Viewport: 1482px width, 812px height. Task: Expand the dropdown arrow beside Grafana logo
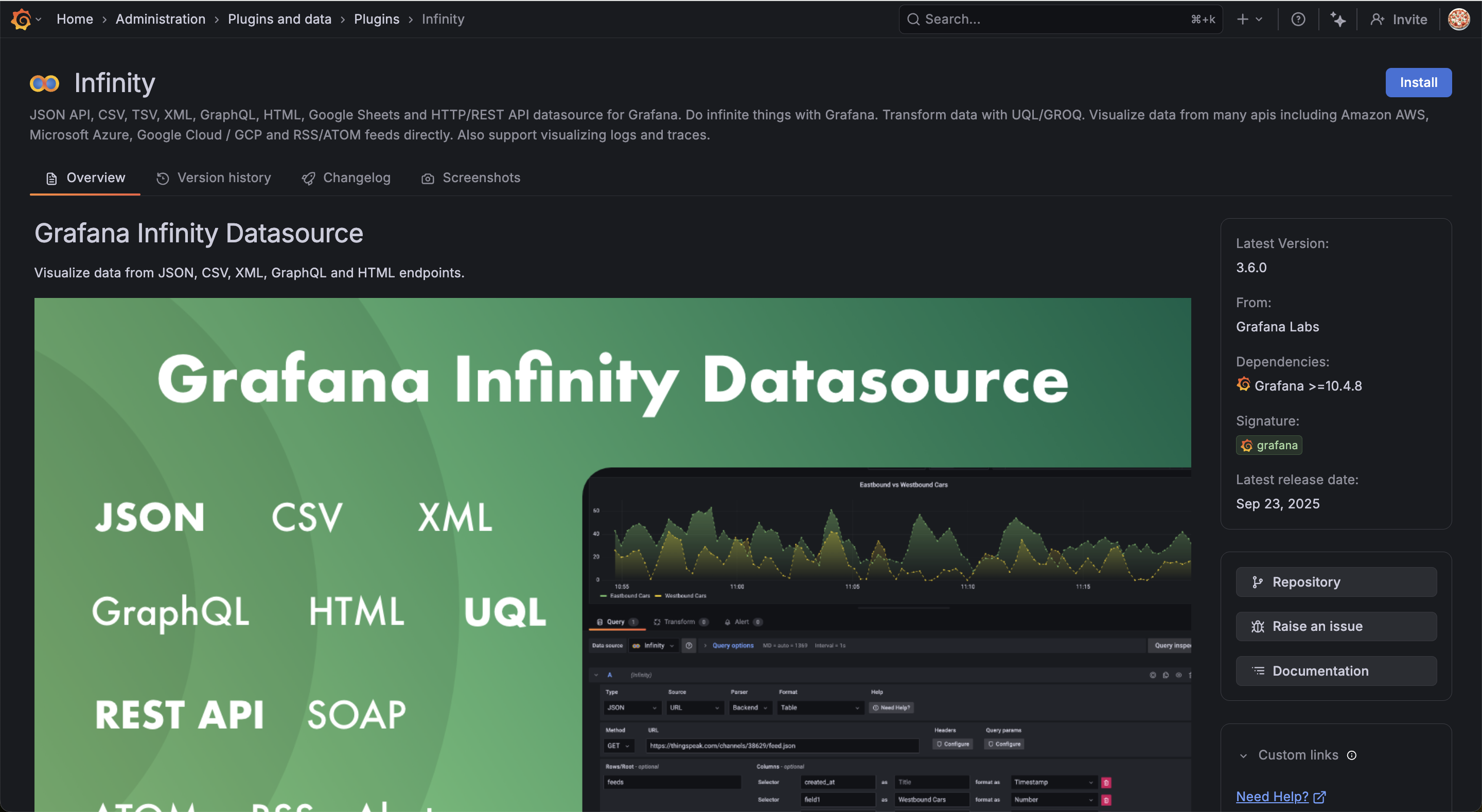pos(39,19)
